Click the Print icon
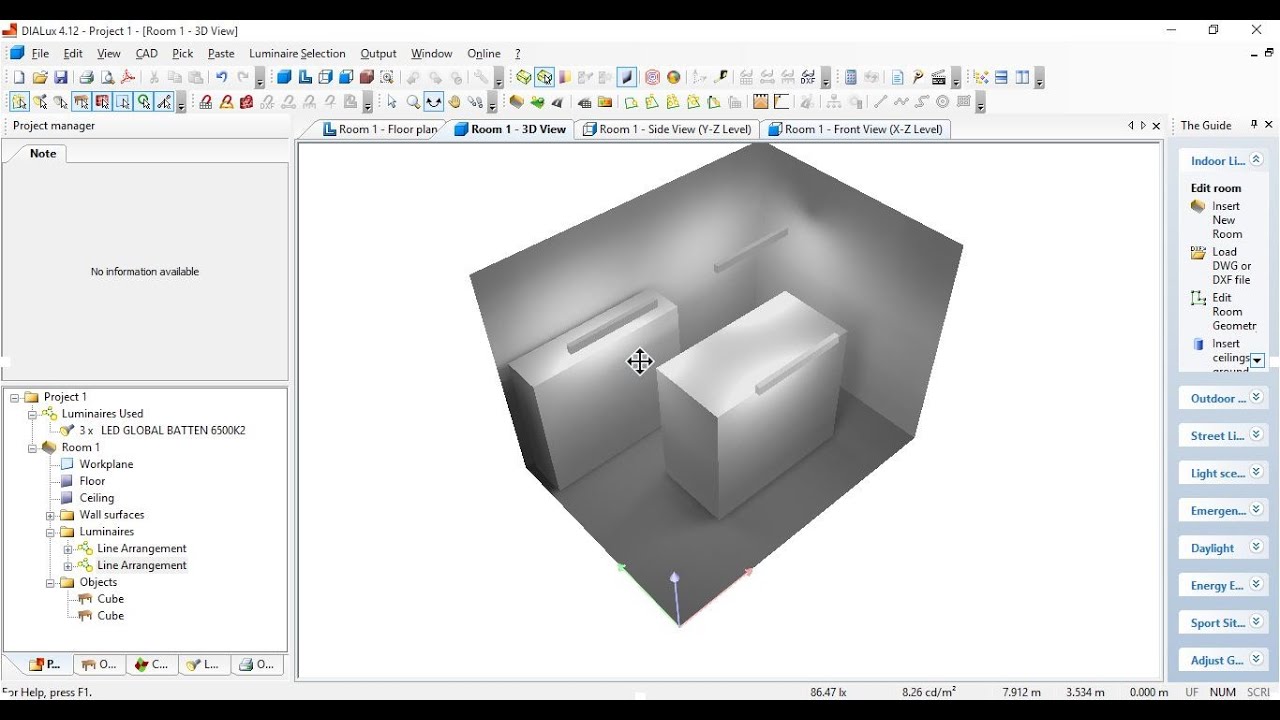The height and width of the screenshot is (720, 1280). pyautogui.click(x=87, y=77)
